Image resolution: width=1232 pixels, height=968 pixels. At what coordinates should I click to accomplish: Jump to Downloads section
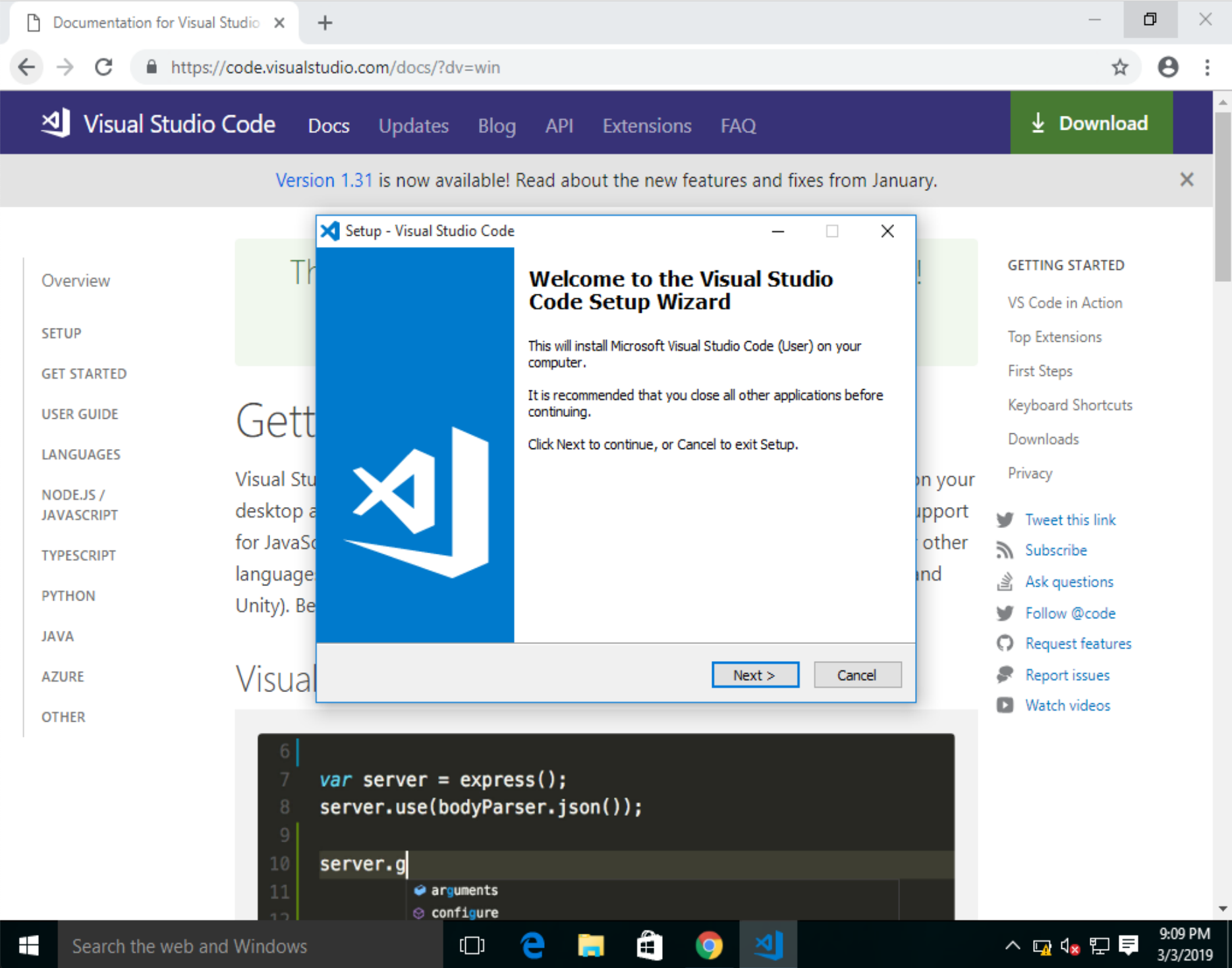point(1043,439)
